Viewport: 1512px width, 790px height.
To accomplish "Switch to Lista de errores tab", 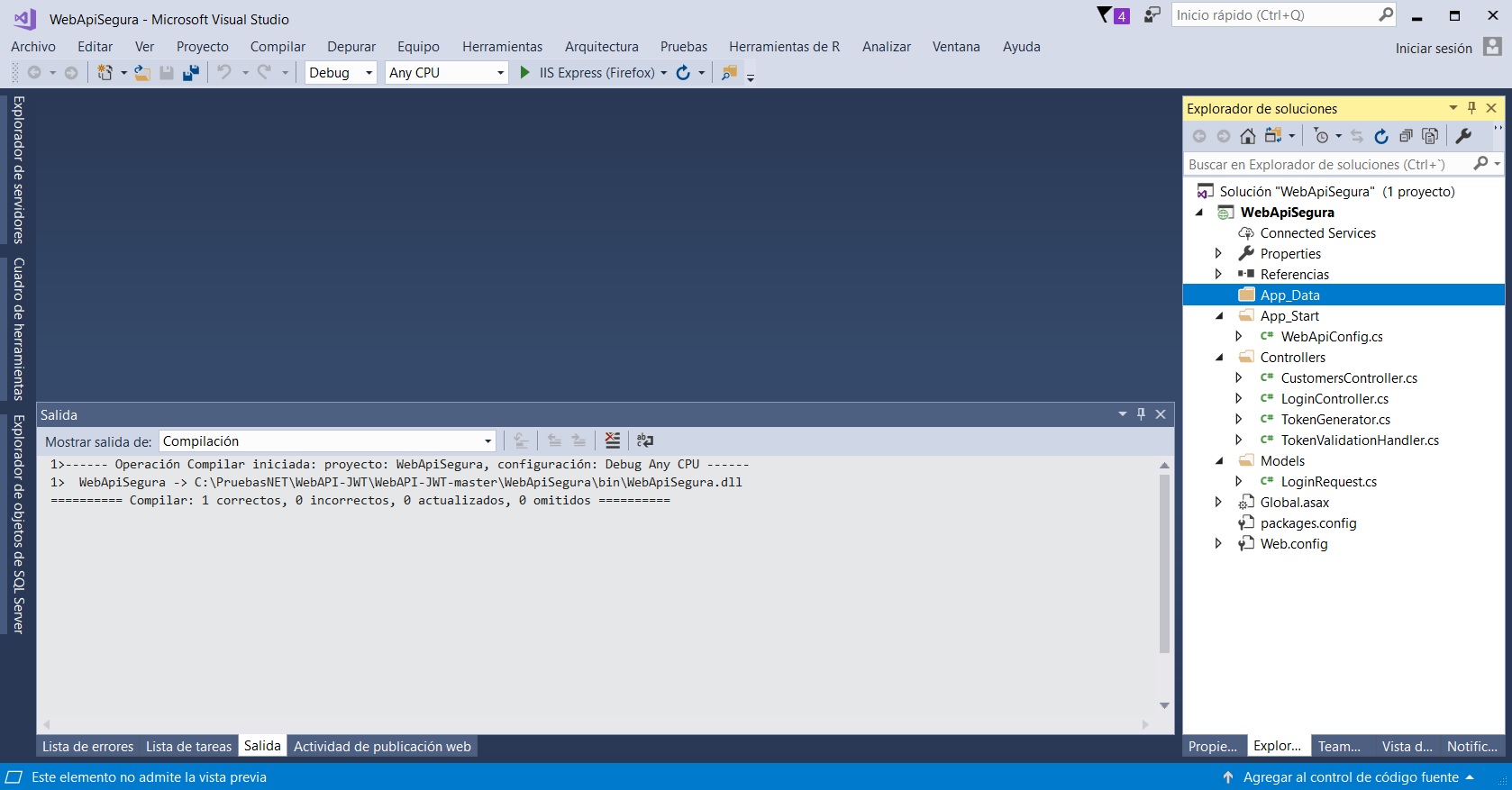I will 87,746.
